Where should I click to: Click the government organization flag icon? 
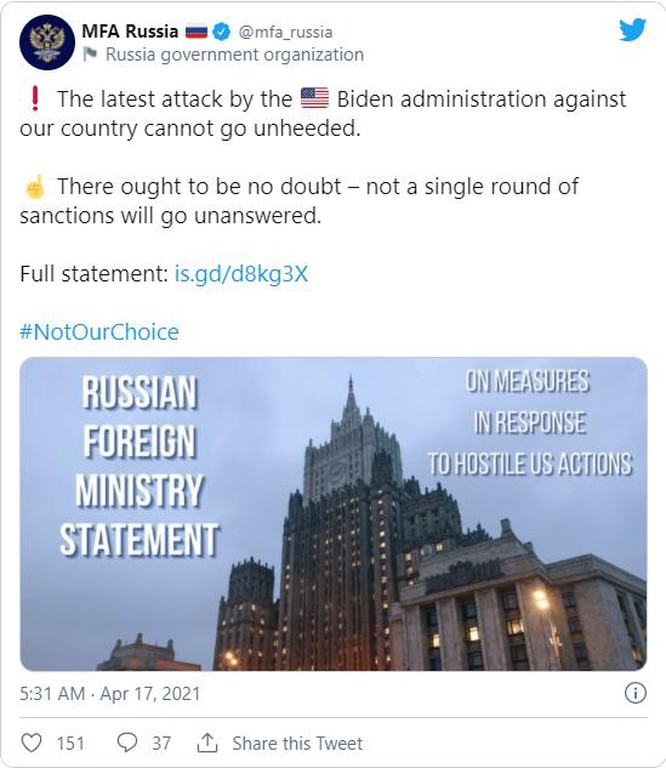point(90,54)
